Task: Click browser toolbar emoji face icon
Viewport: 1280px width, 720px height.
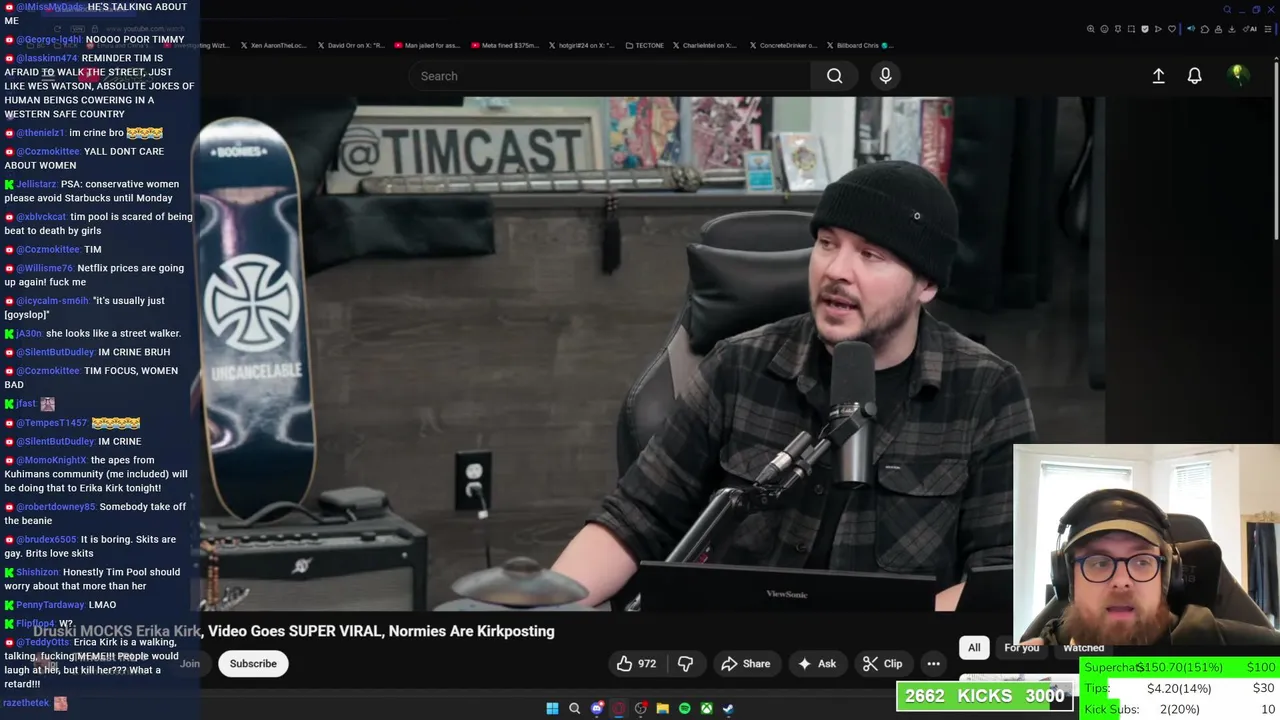Action: 1104,29
